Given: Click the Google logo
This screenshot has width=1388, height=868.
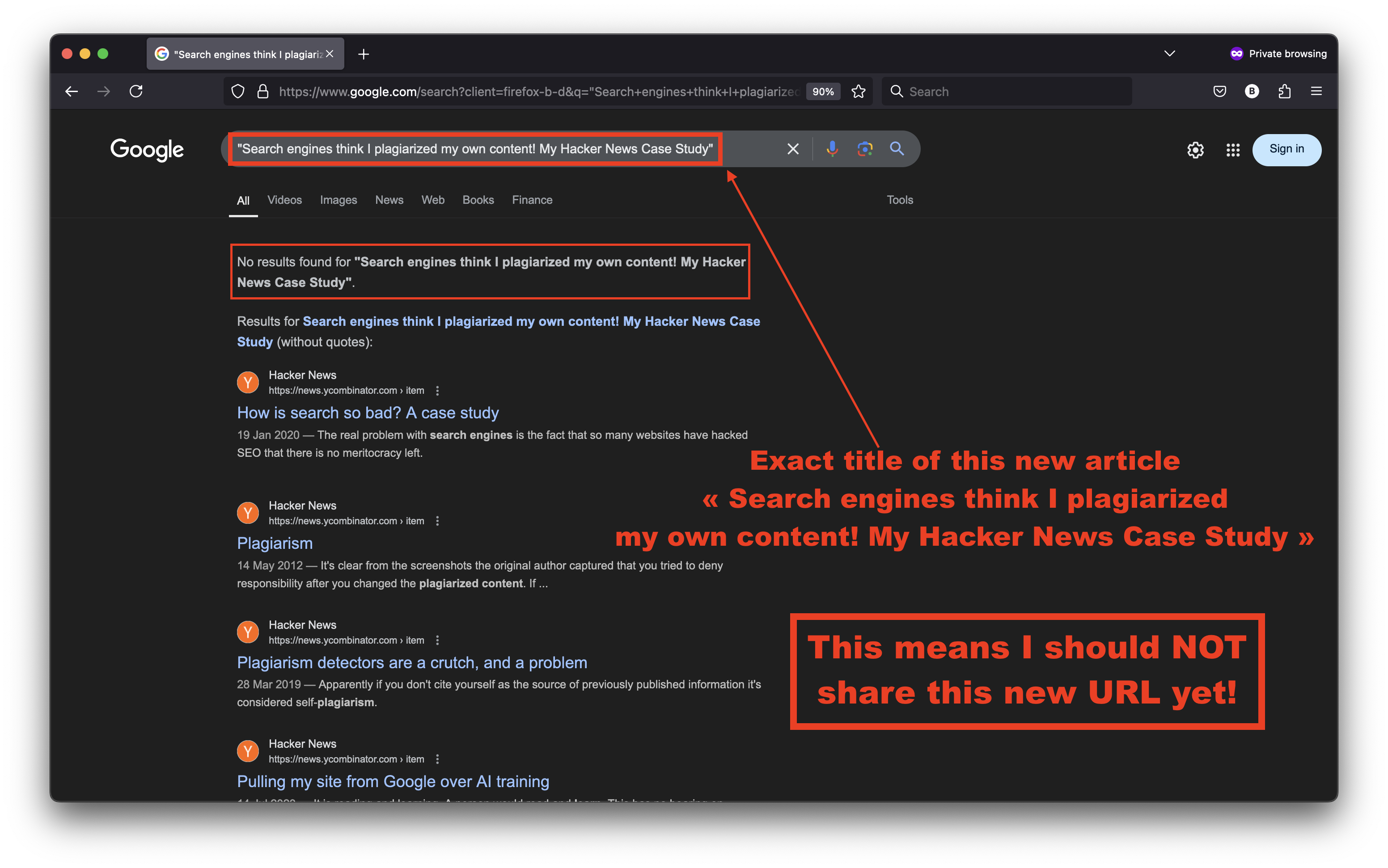Looking at the screenshot, I should coord(147,150).
